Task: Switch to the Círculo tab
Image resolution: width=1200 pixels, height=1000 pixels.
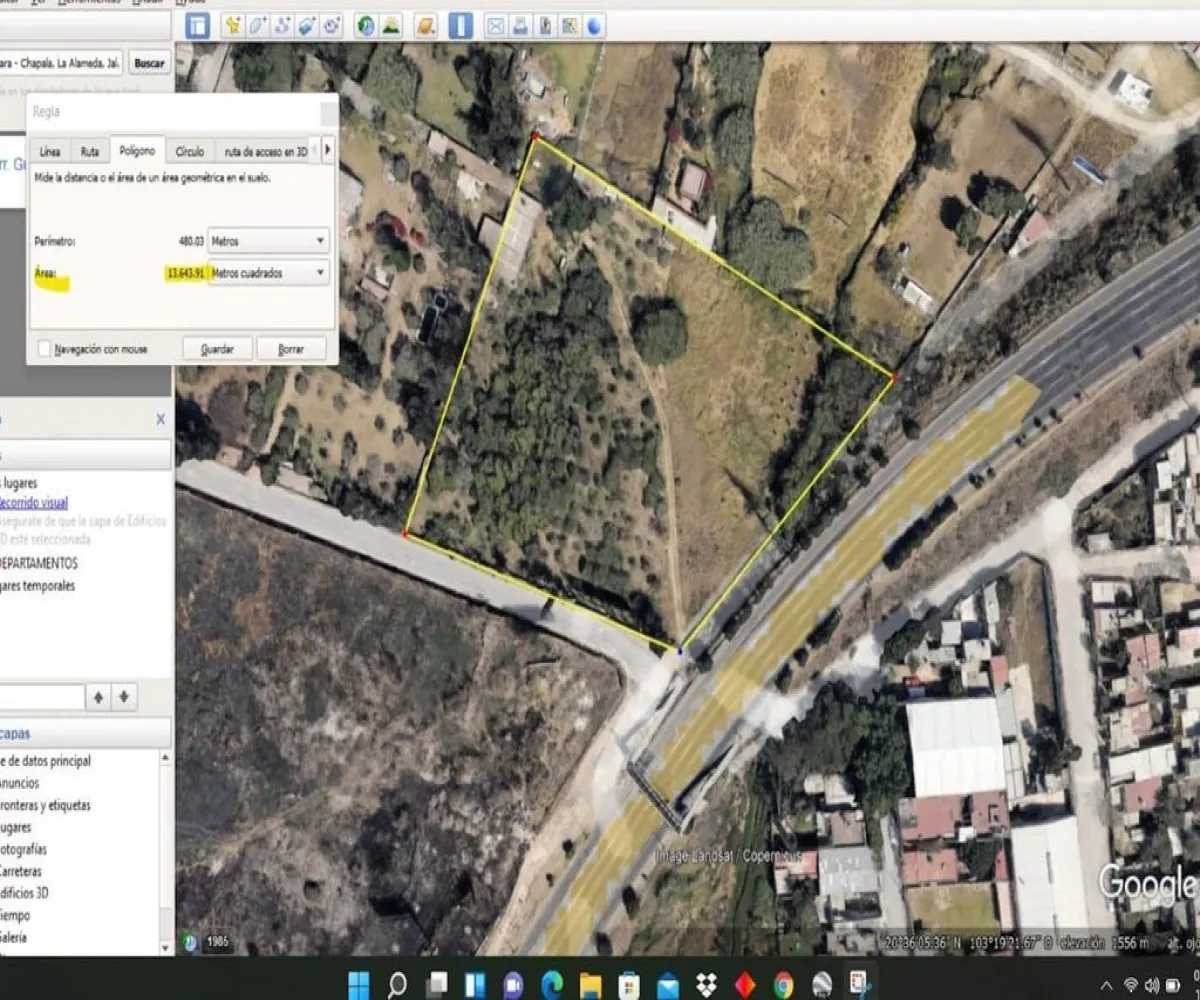Action: pyautogui.click(x=190, y=151)
